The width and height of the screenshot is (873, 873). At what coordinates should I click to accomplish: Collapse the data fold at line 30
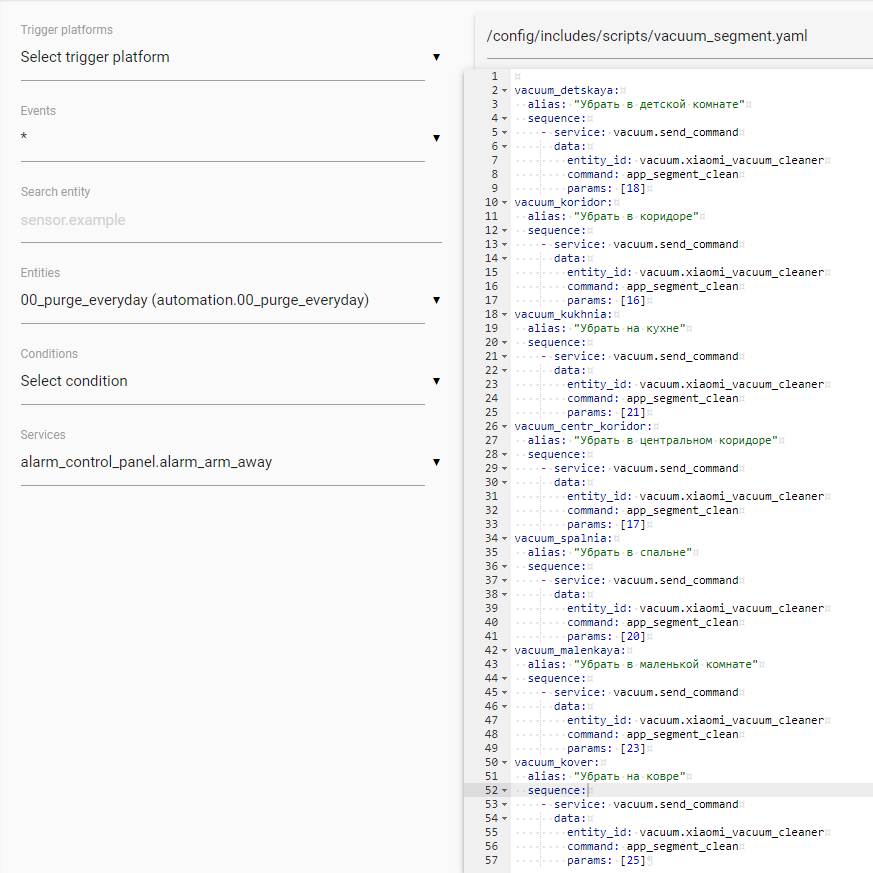point(504,482)
